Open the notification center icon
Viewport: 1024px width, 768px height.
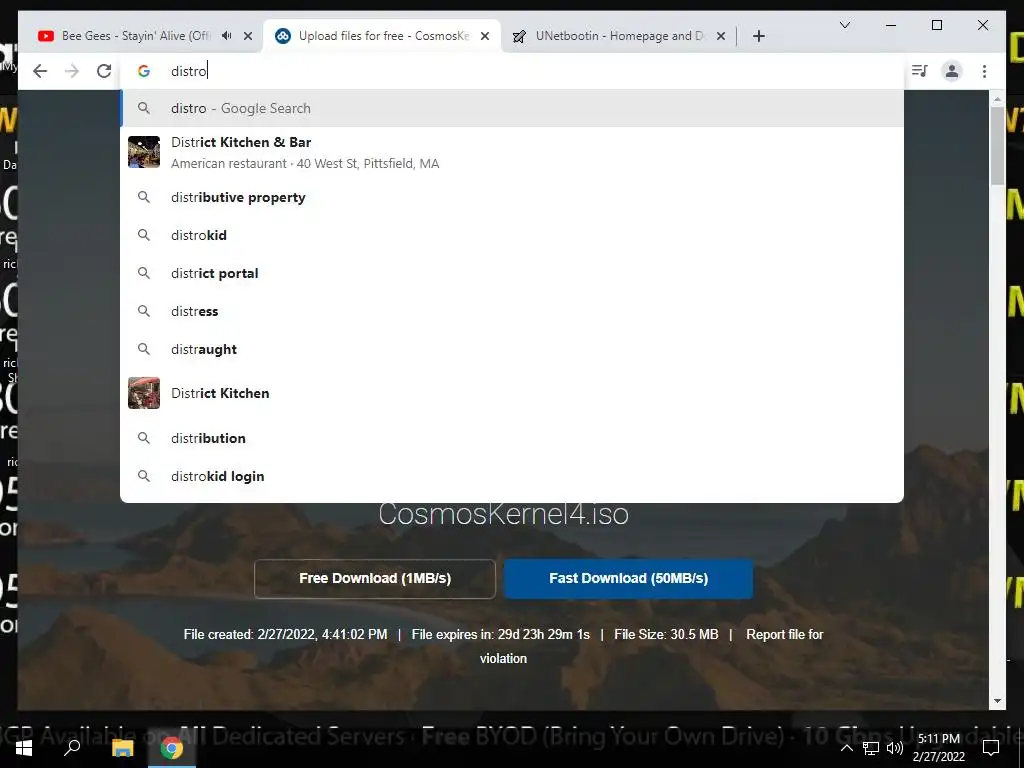point(991,748)
